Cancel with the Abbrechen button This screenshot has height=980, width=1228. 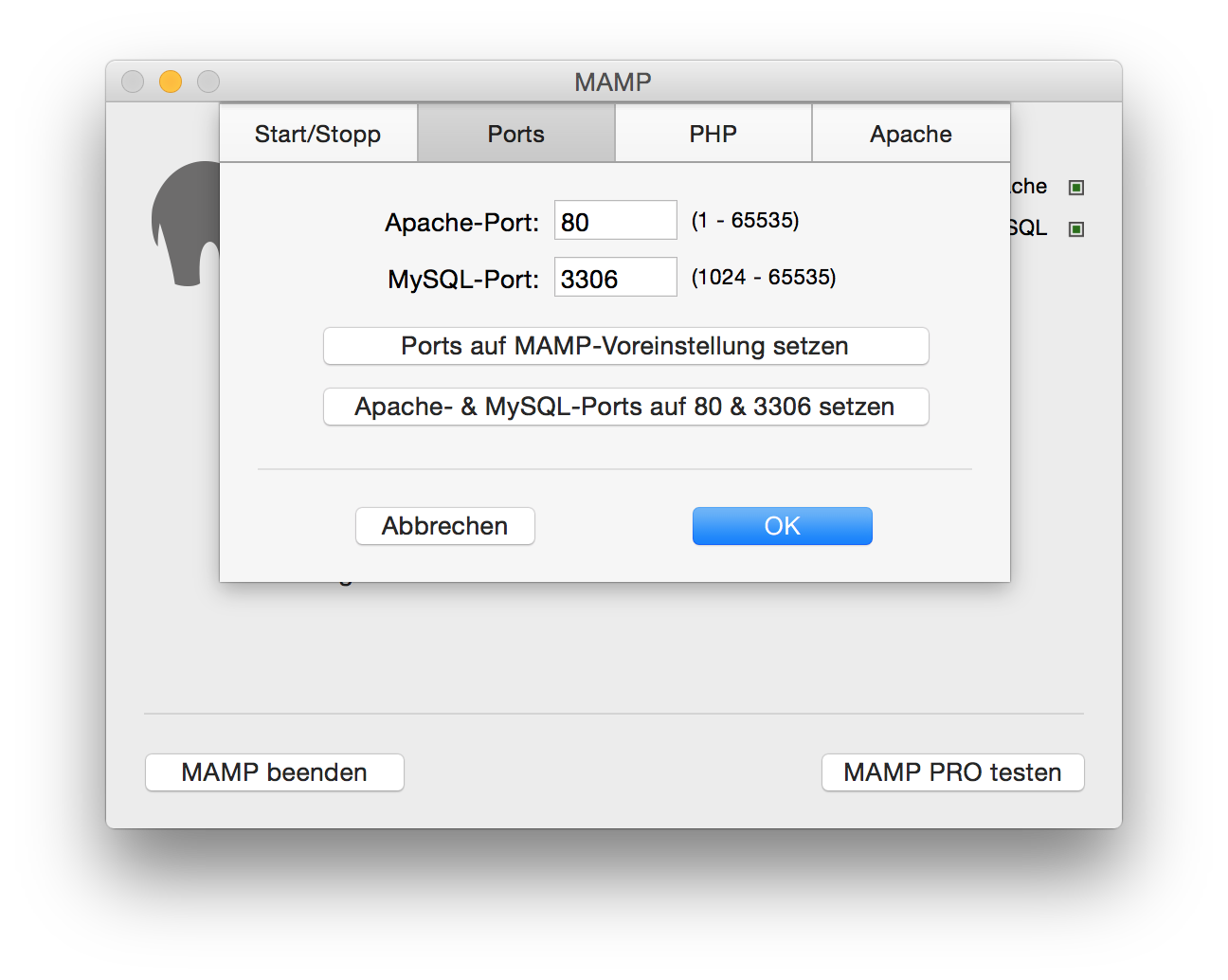coord(445,526)
